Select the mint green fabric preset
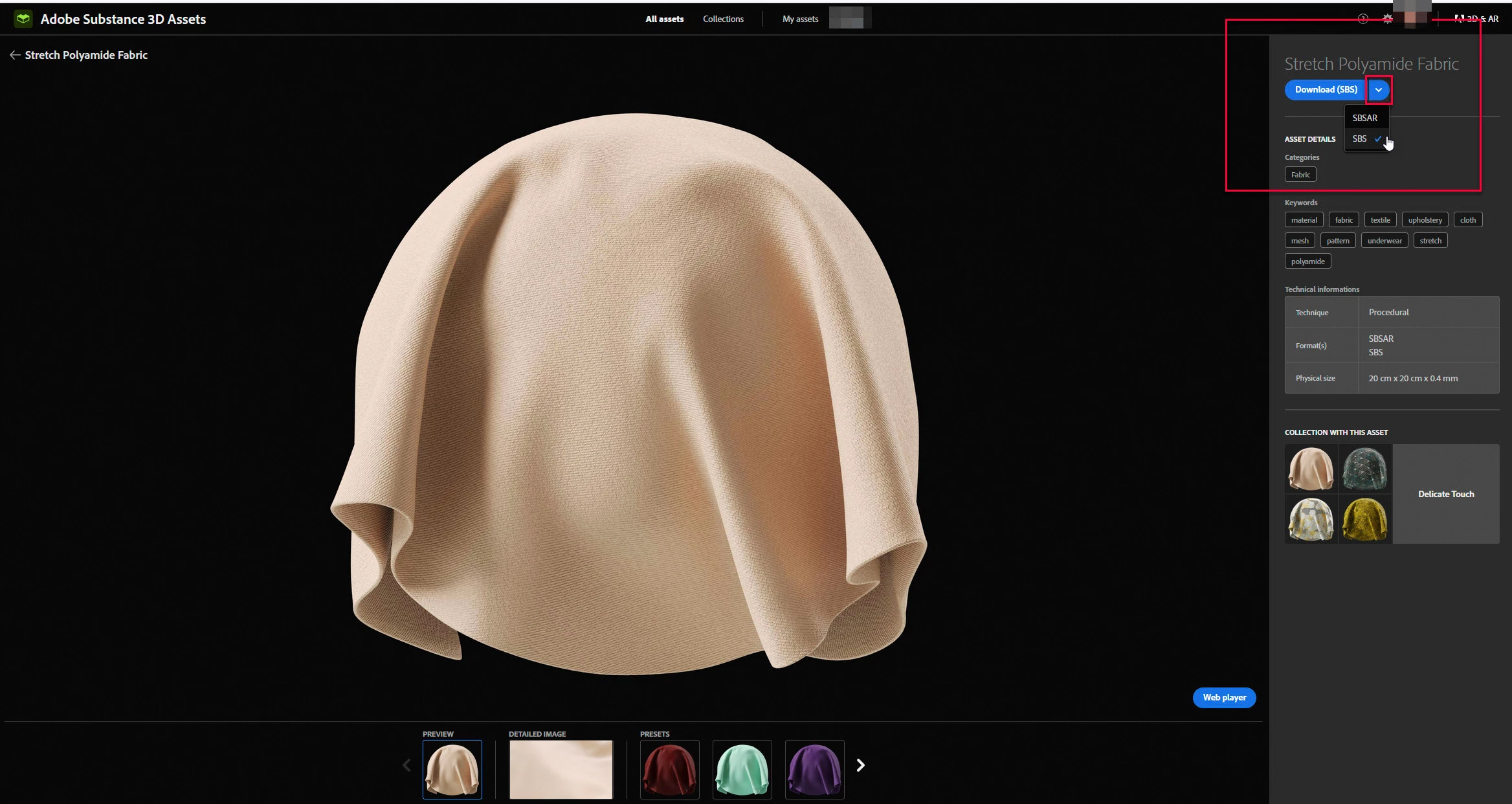Screen dimensions: 1512x804 coord(742,769)
